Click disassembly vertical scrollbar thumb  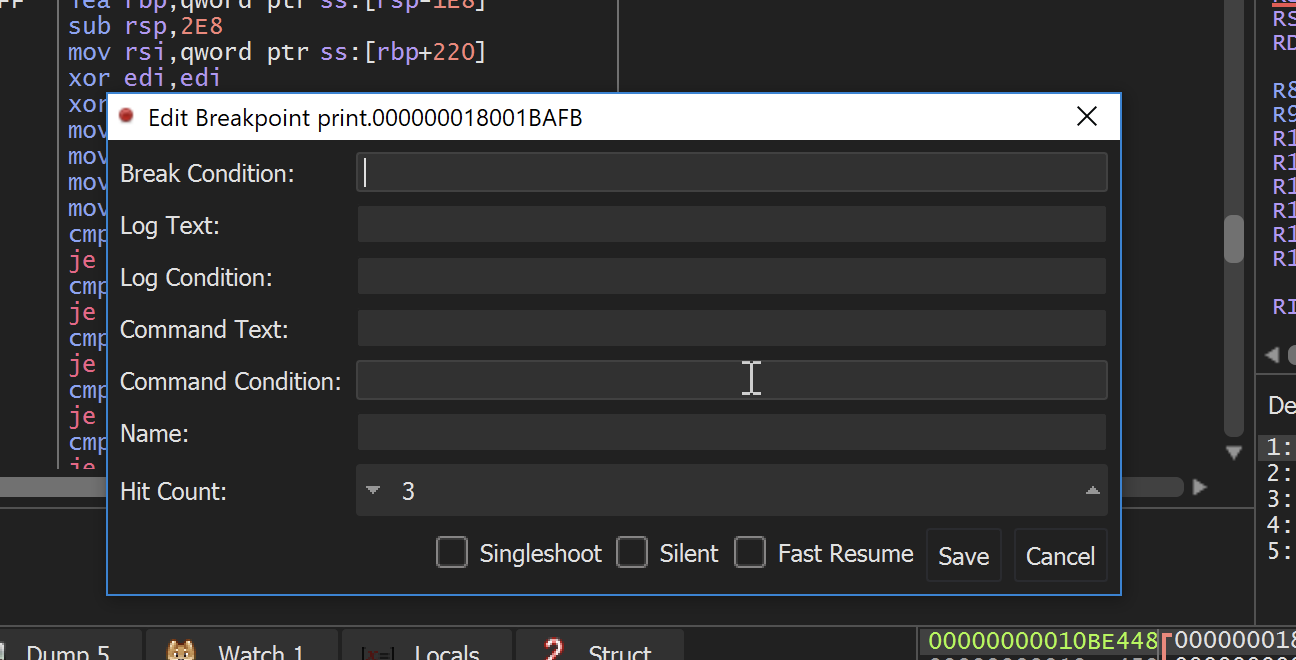click(x=1234, y=239)
